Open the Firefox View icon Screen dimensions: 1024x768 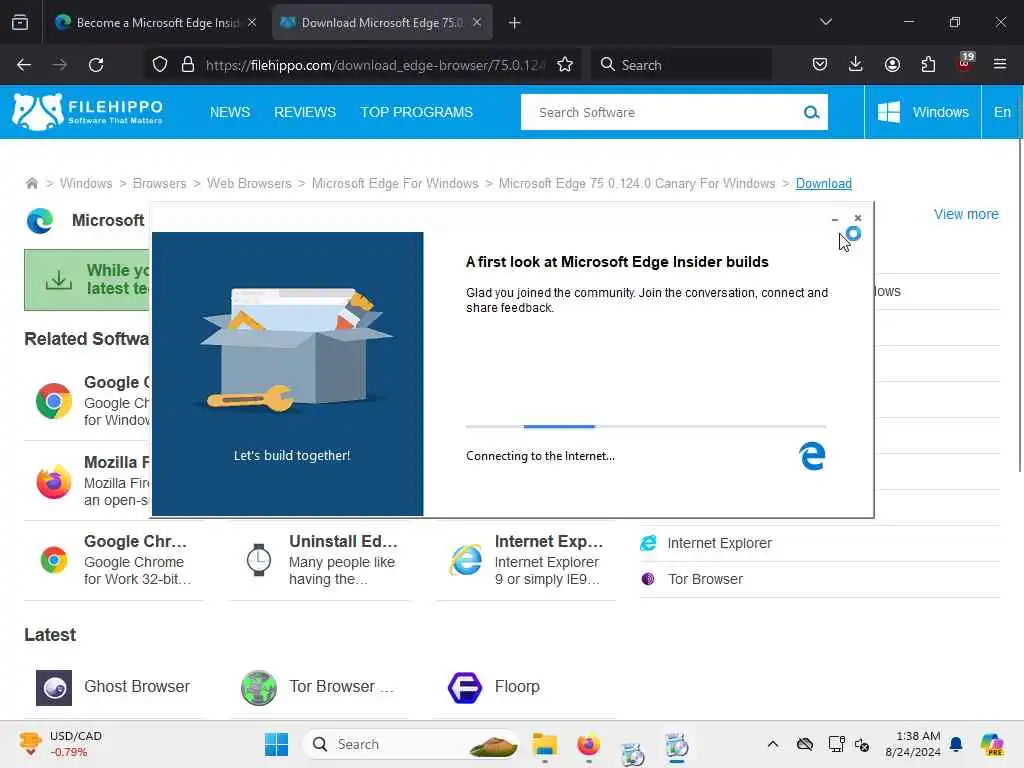20,23
